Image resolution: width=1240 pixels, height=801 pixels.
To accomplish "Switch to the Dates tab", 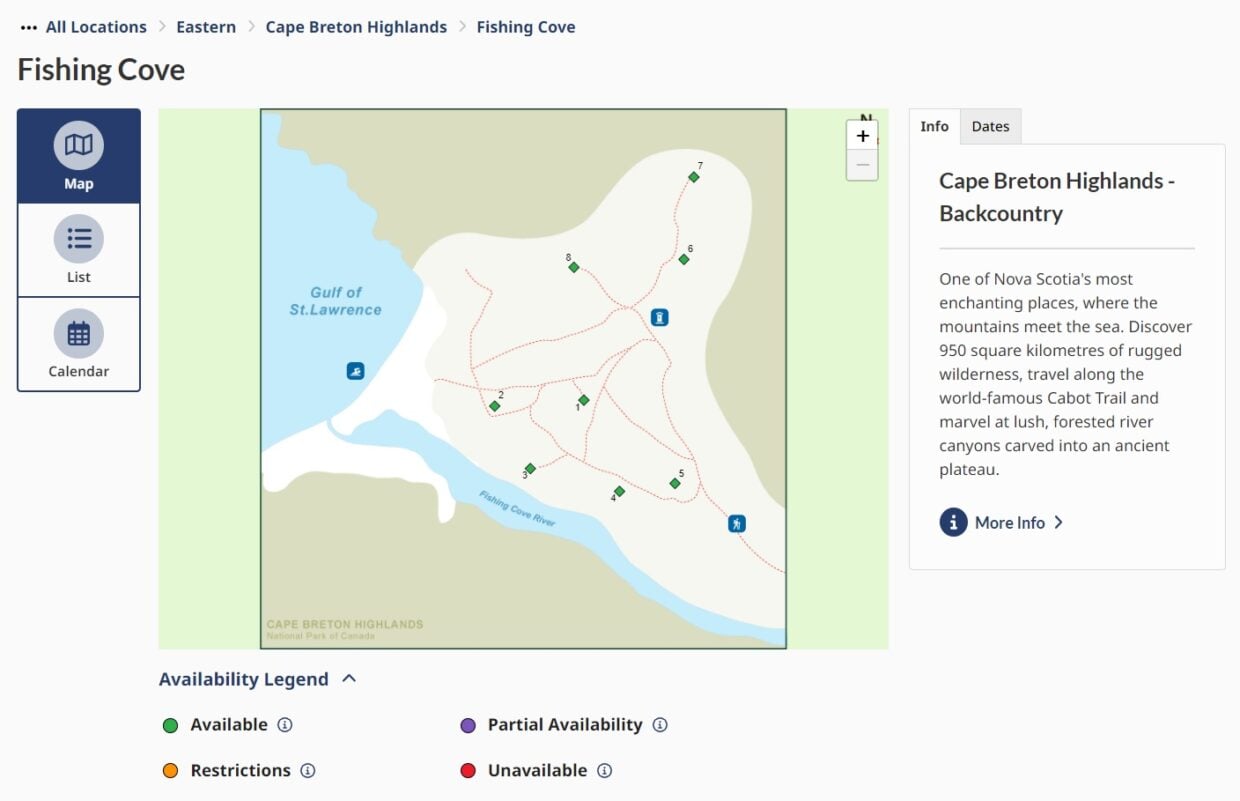I will point(990,126).
